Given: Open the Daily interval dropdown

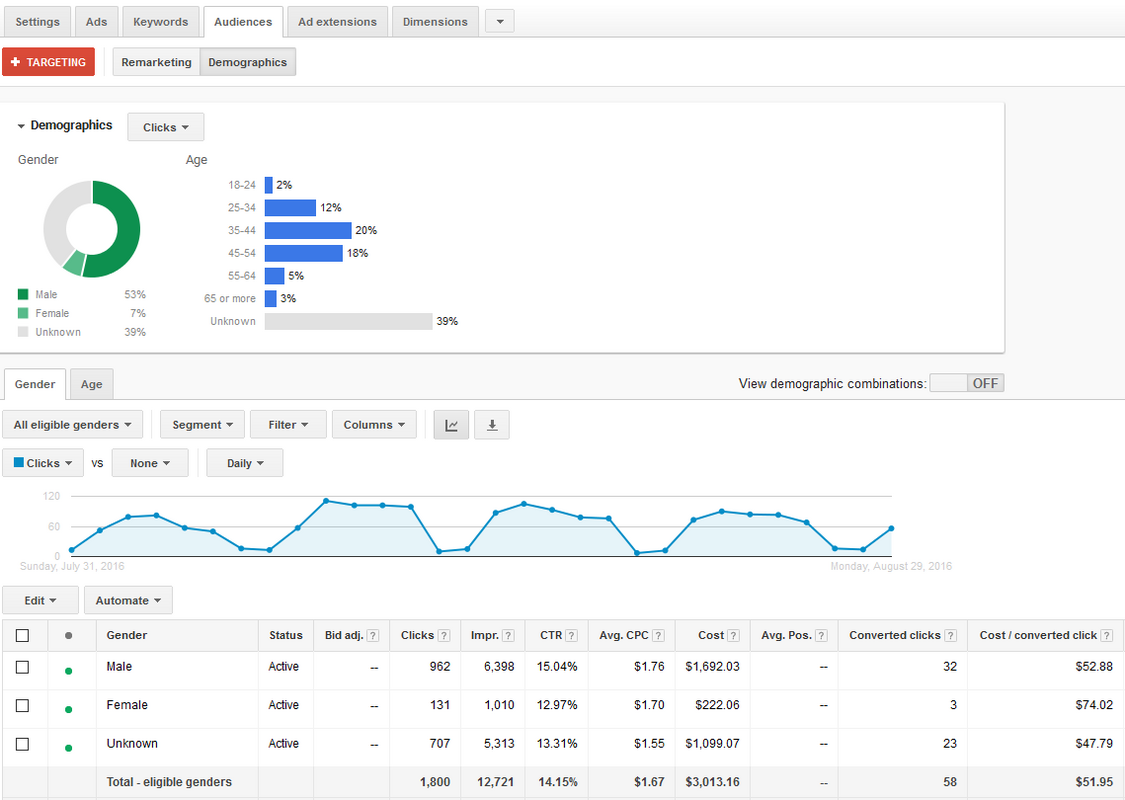Looking at the screenshot, I should click(x=244, y=462).
